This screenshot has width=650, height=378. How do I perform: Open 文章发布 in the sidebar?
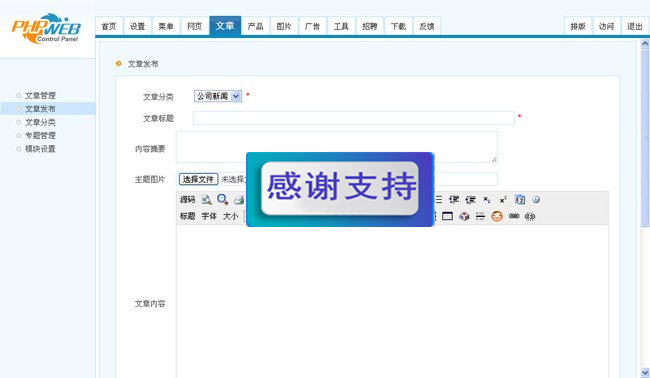point(40,109)
